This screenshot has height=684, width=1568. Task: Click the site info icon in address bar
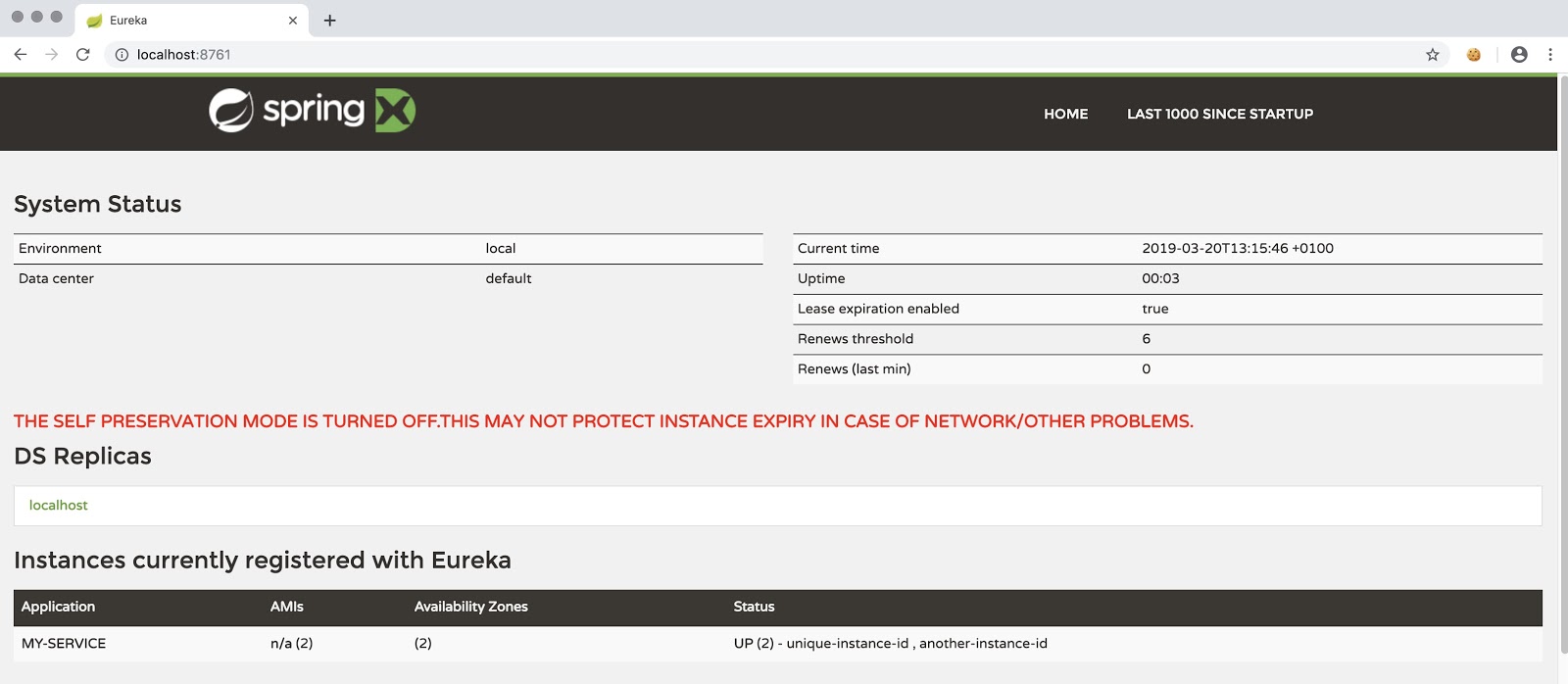click(x=122, y=55)
